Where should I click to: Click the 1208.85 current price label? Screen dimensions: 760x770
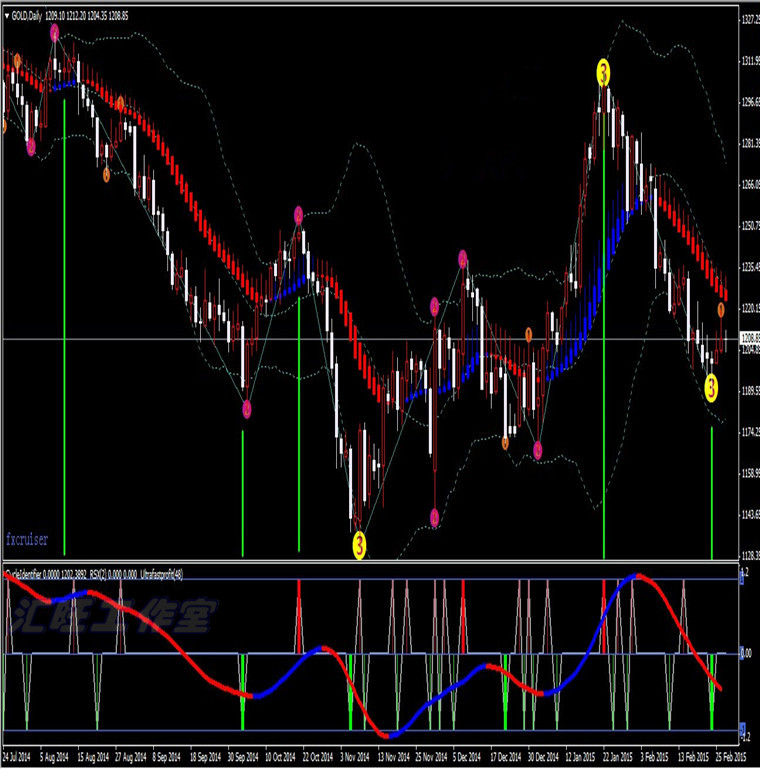(748, 339)
